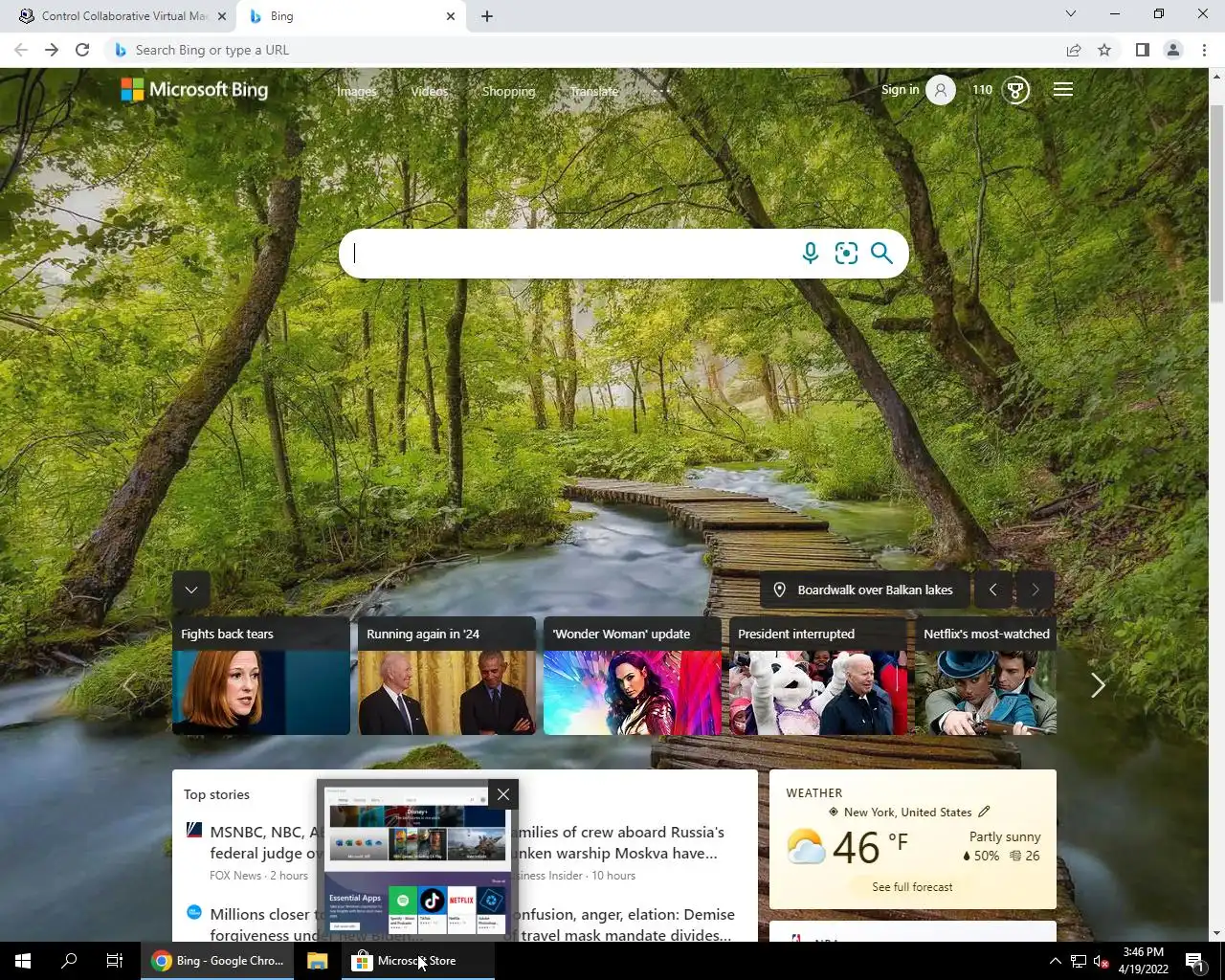The width and height of the screenshot is (1225, 980).
Task: Go forward in Chrome history
Action: point(52,50)
